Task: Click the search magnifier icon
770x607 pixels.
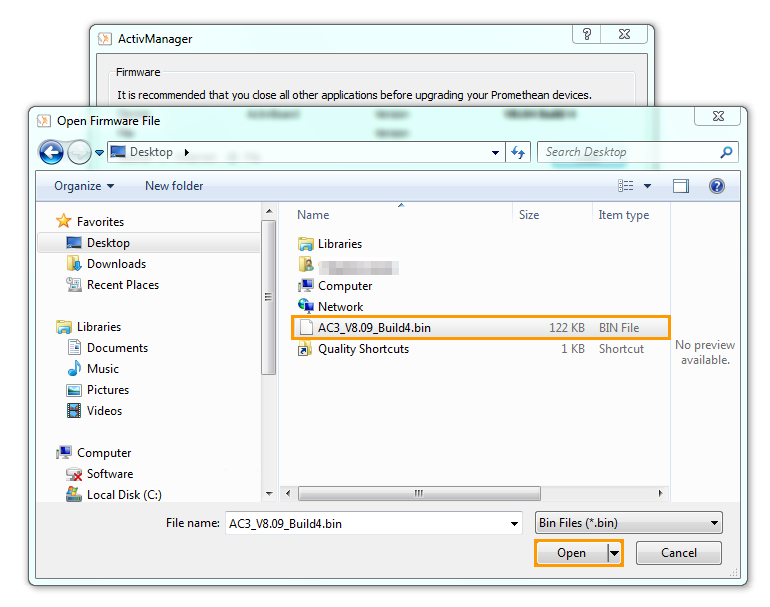Action: [x=726, y=152]
